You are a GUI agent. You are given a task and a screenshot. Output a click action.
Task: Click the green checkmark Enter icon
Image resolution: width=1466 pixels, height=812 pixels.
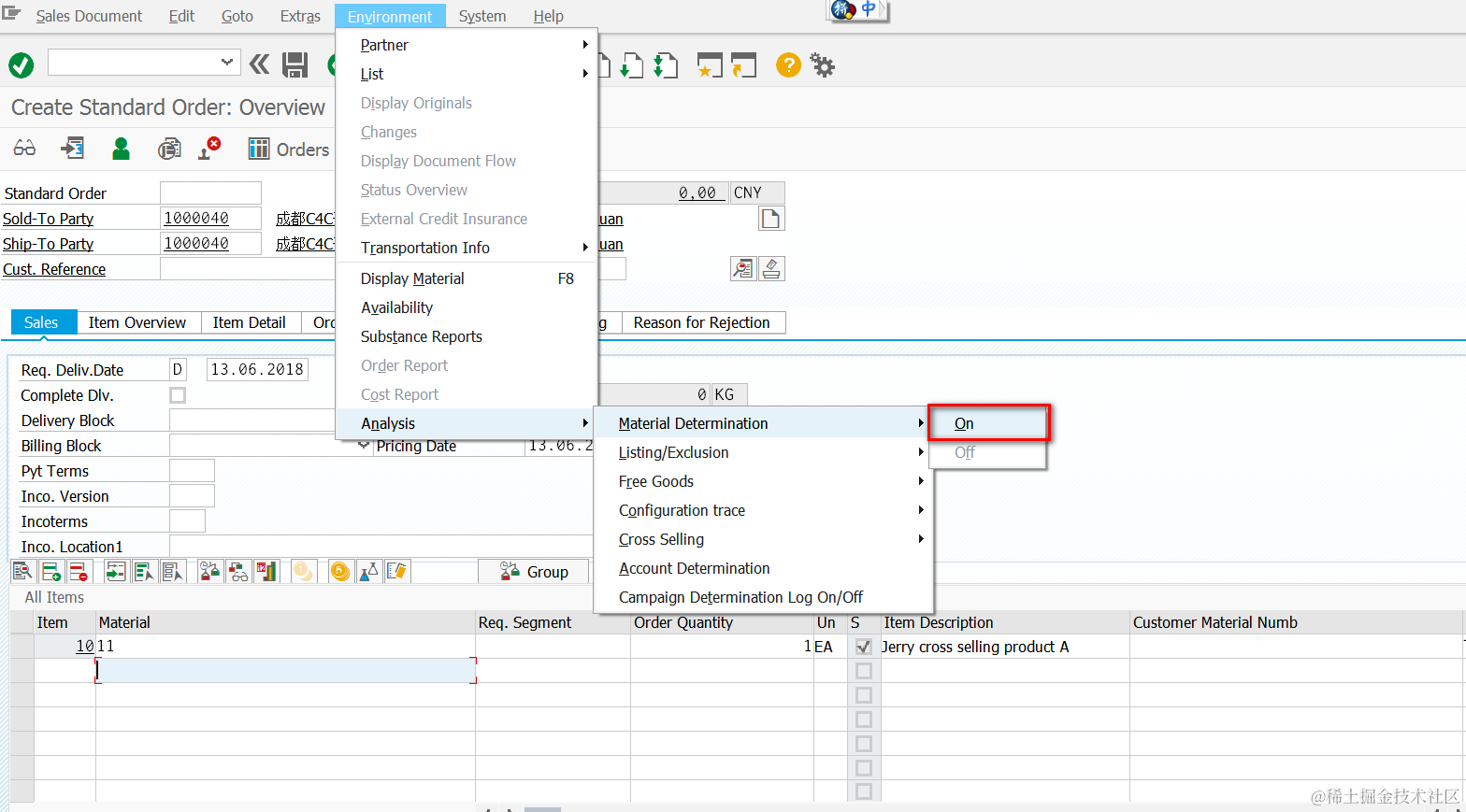click(x=21, y=65)
